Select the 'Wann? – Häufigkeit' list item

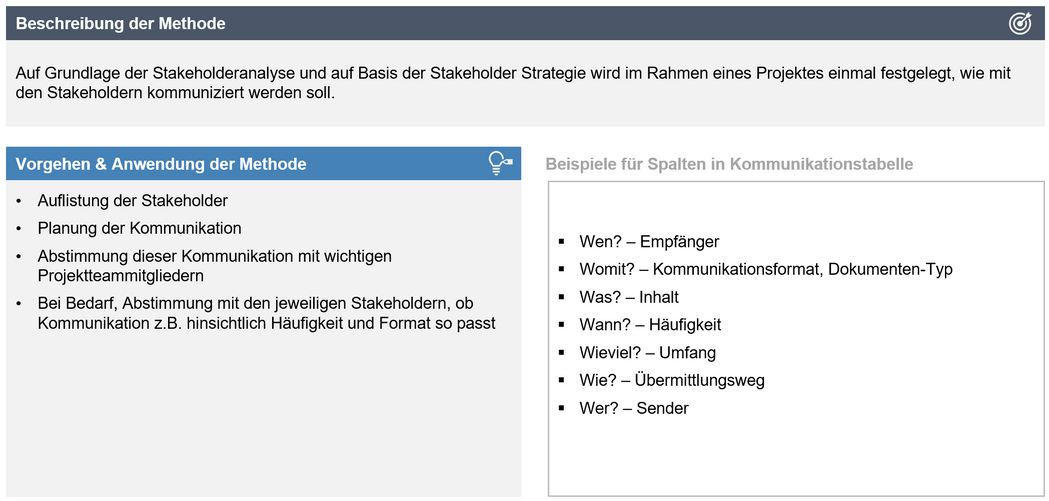650,325
